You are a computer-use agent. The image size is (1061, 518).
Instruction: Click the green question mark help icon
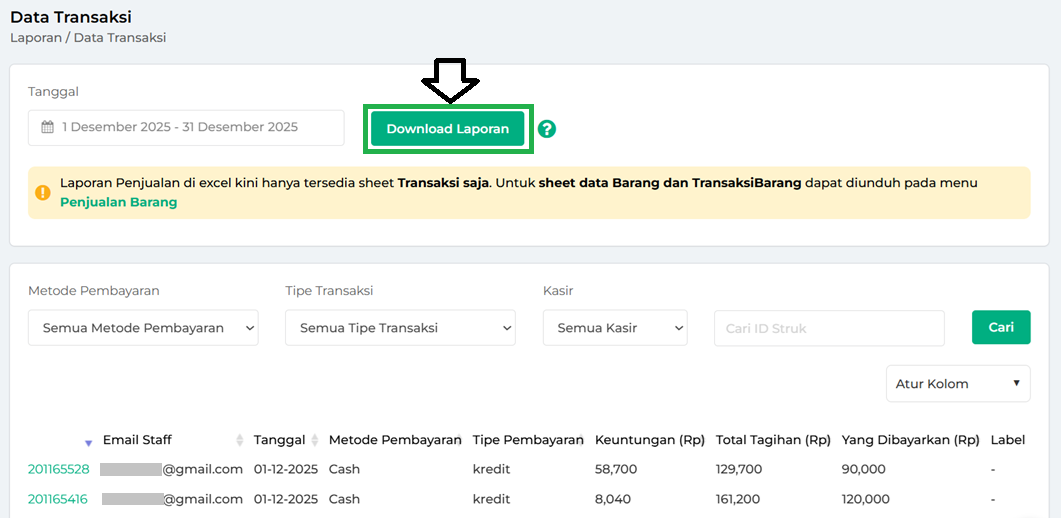coord(546,129)
